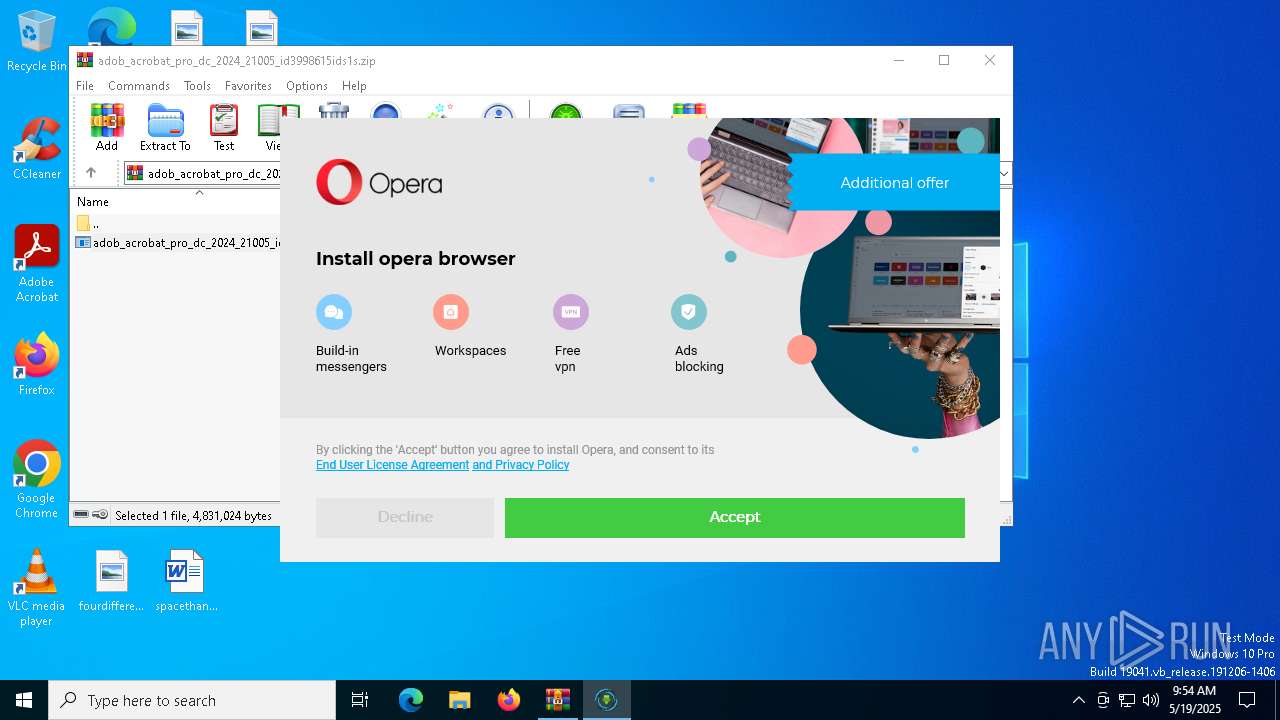Image resolution: width=1280 pixels, height=720 pixels.
Task: Click the Test toolbar icon in WinRAR
Action: [224, 127]
